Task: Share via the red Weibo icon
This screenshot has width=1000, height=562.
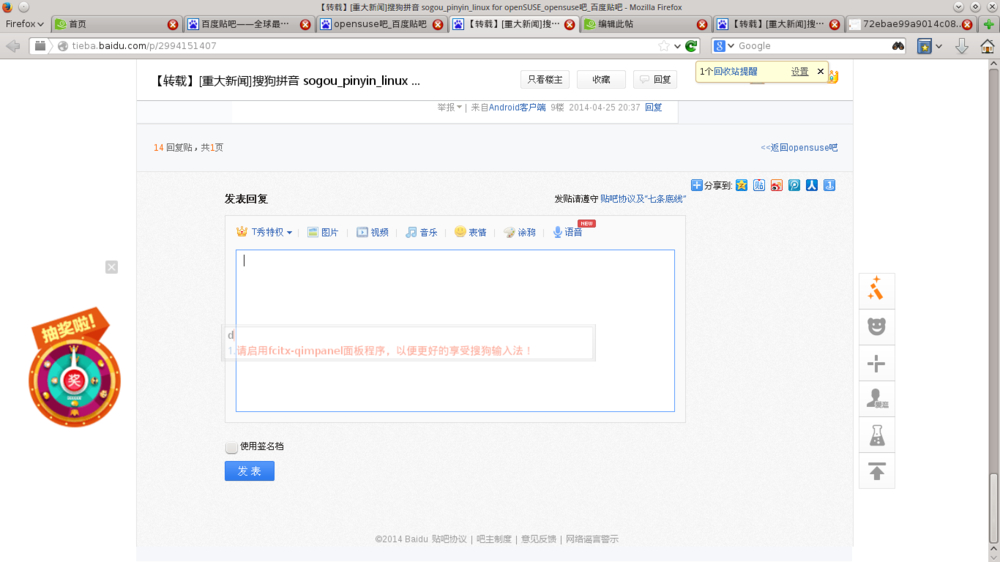Action: 776,185
